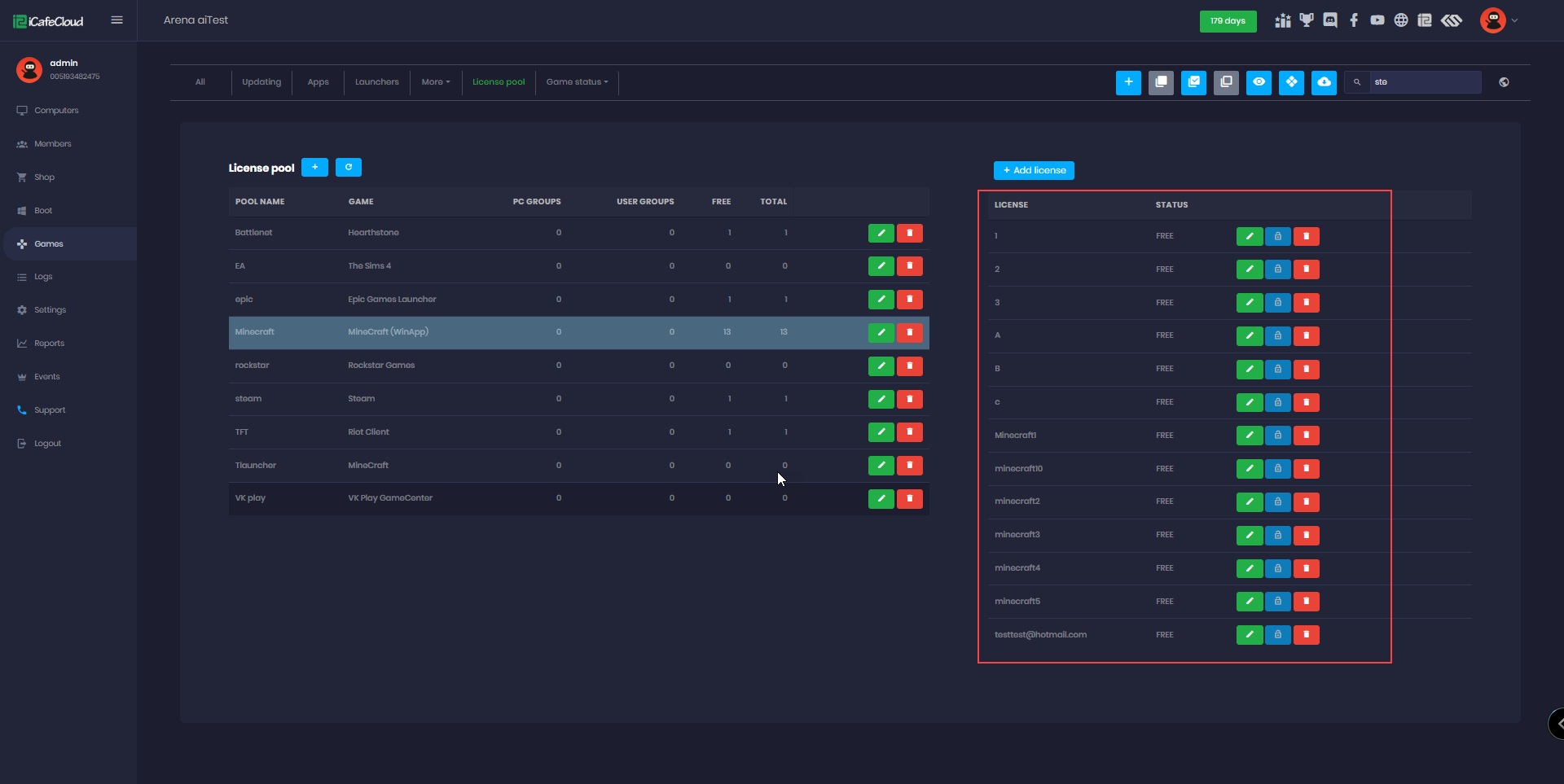Click the globe icon beside the search box
1564x784 pixels.
tap(1505, 82)
